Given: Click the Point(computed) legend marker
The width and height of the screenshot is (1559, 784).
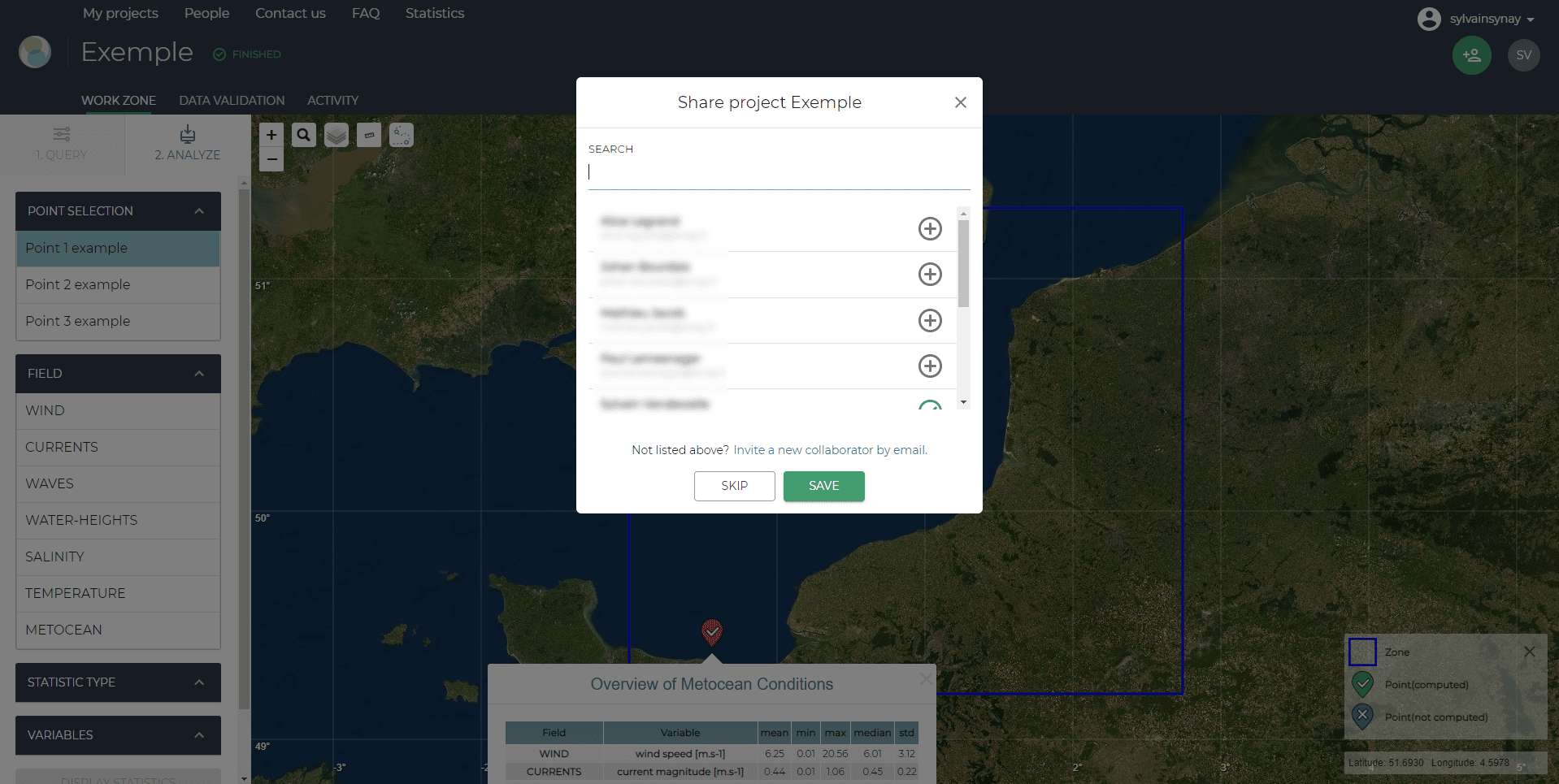Looking at the screenshot, I should point(1362,684).
